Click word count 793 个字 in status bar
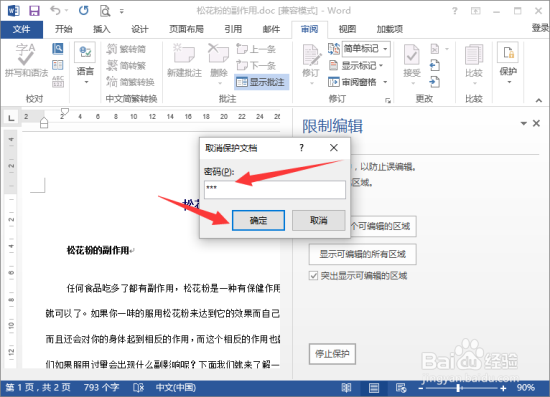The image size is (550, 397). point(101,388)
